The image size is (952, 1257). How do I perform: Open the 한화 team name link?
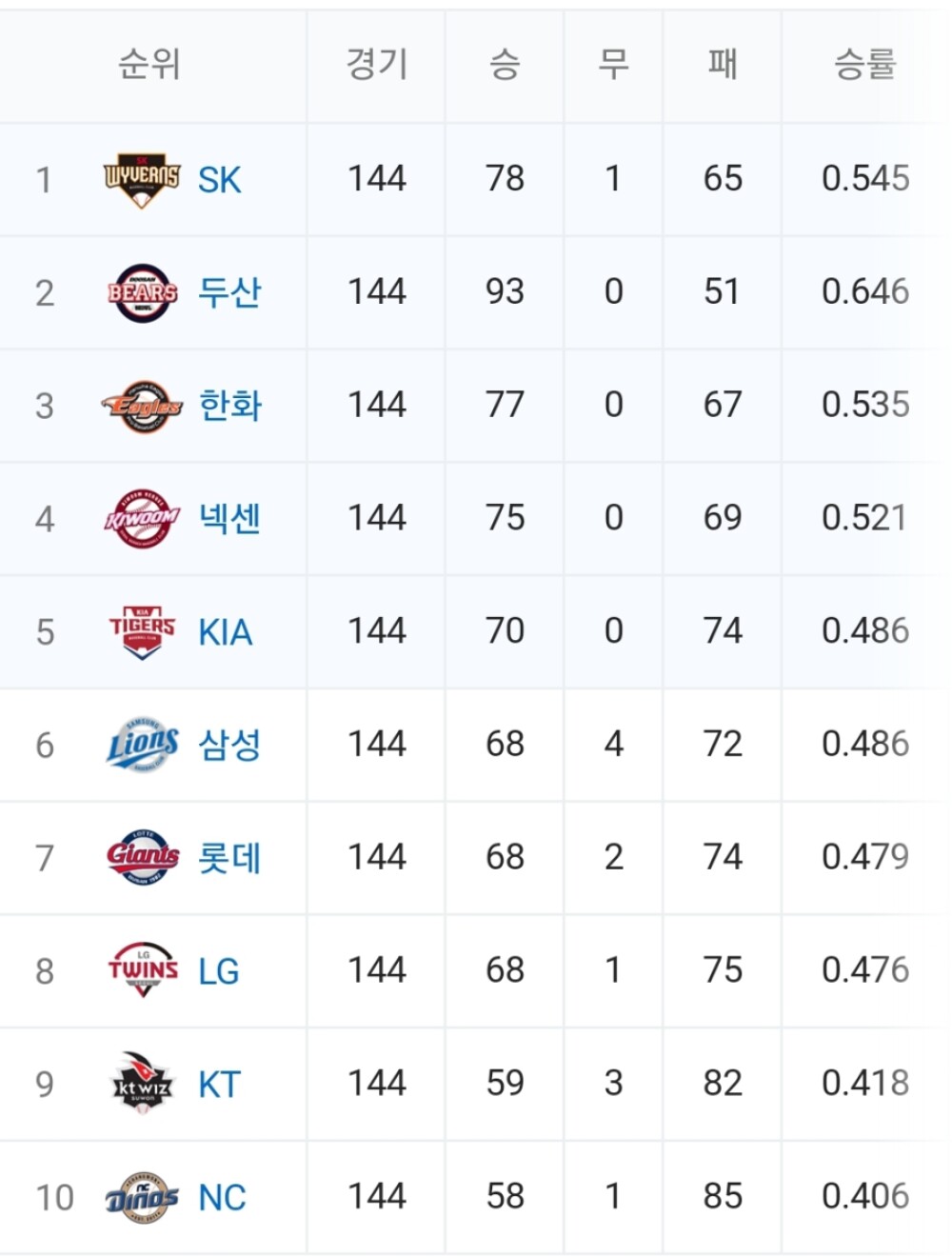[x=229, y=406]
